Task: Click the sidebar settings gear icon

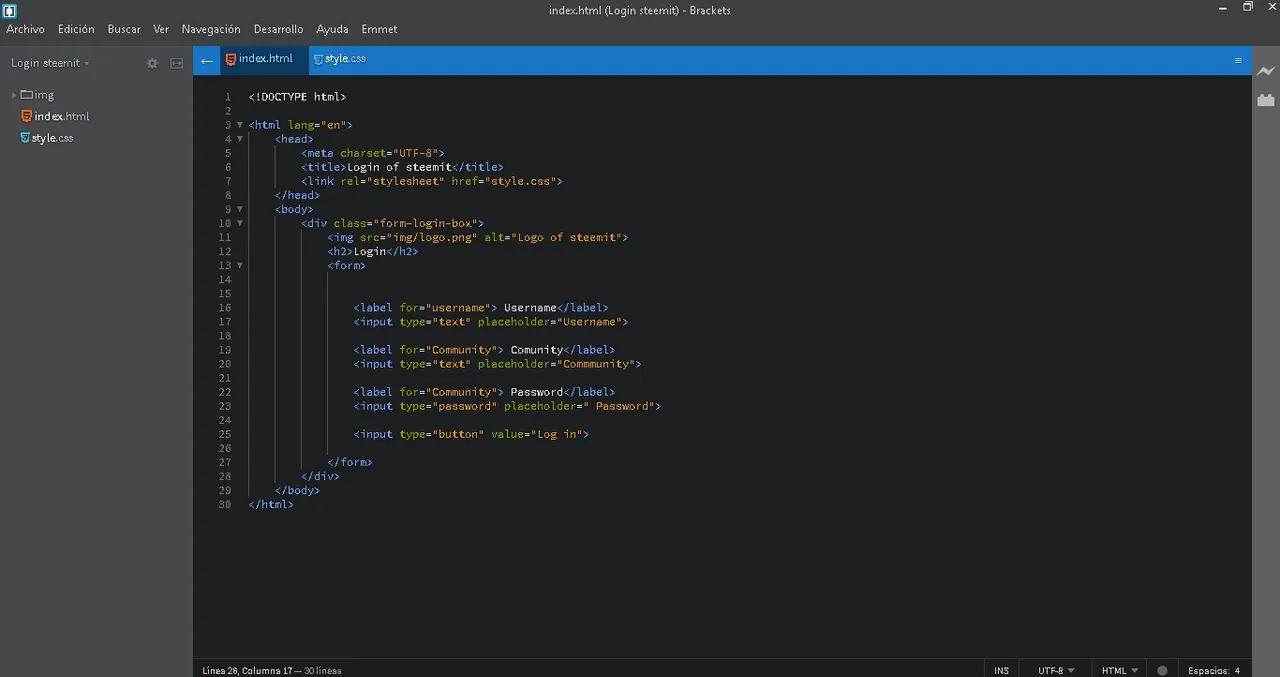Action: pos(152,63)
